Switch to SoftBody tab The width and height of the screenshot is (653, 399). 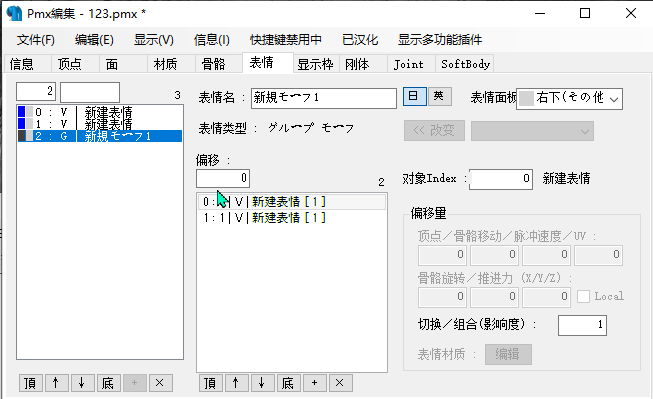(x=465, y=64)
